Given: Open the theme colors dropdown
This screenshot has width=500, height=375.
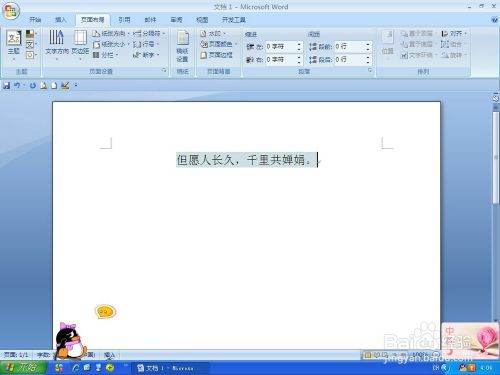Looking at the screenshot, I should point(31,34).
